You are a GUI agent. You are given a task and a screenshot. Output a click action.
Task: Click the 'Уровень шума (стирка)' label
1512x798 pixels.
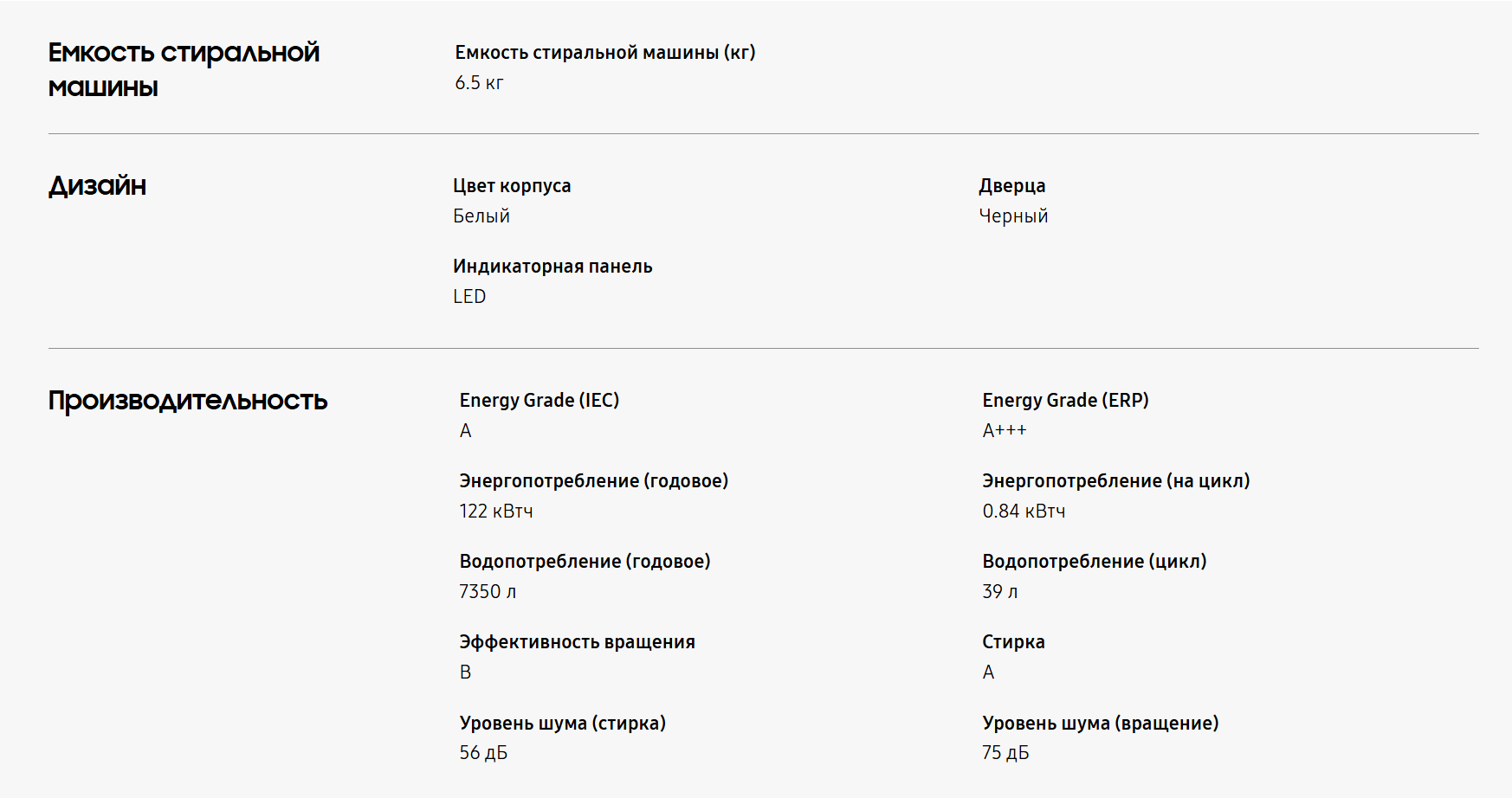point(562,724)
